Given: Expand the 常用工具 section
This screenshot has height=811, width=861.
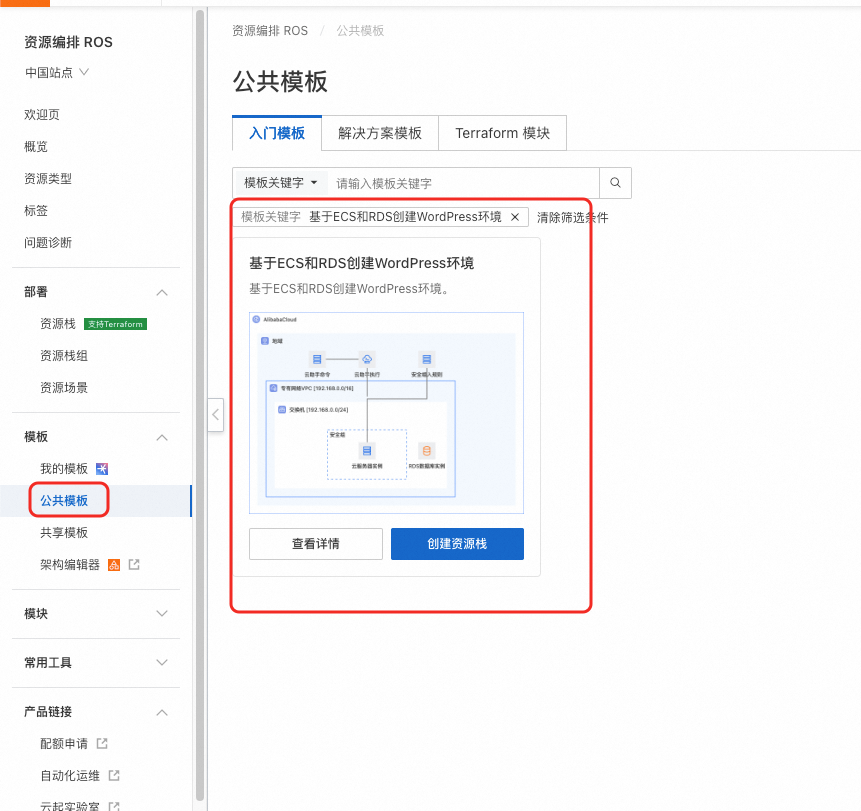Looking at the screenshot, I should coord(162,663).
